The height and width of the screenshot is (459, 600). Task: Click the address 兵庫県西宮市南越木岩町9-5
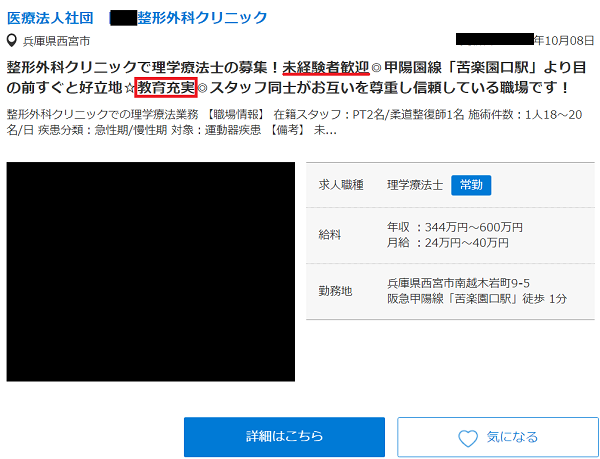coord(458,283)
